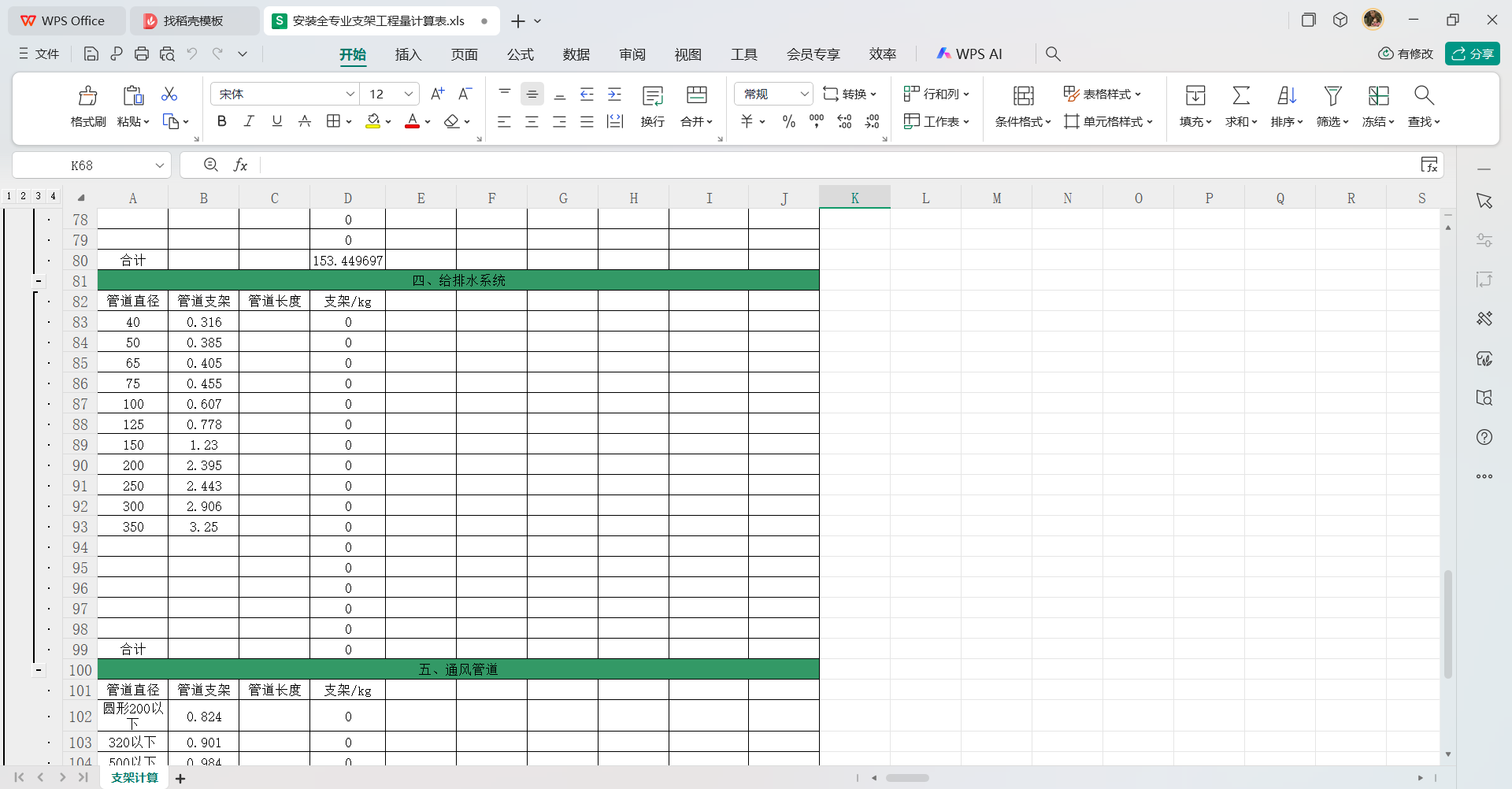This screenshot has height=789, width=1512.
Task: Click the increase decimal places icon
Action: click(x=844, y=121)
